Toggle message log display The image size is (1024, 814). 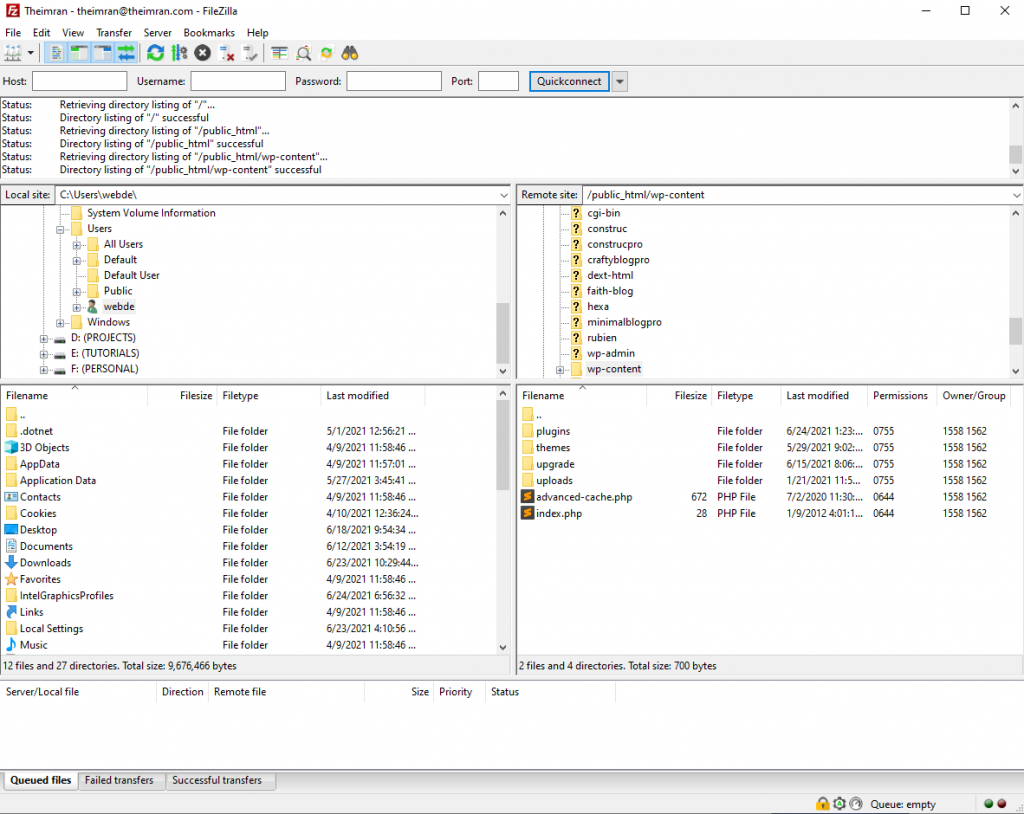tap(57, 53)
